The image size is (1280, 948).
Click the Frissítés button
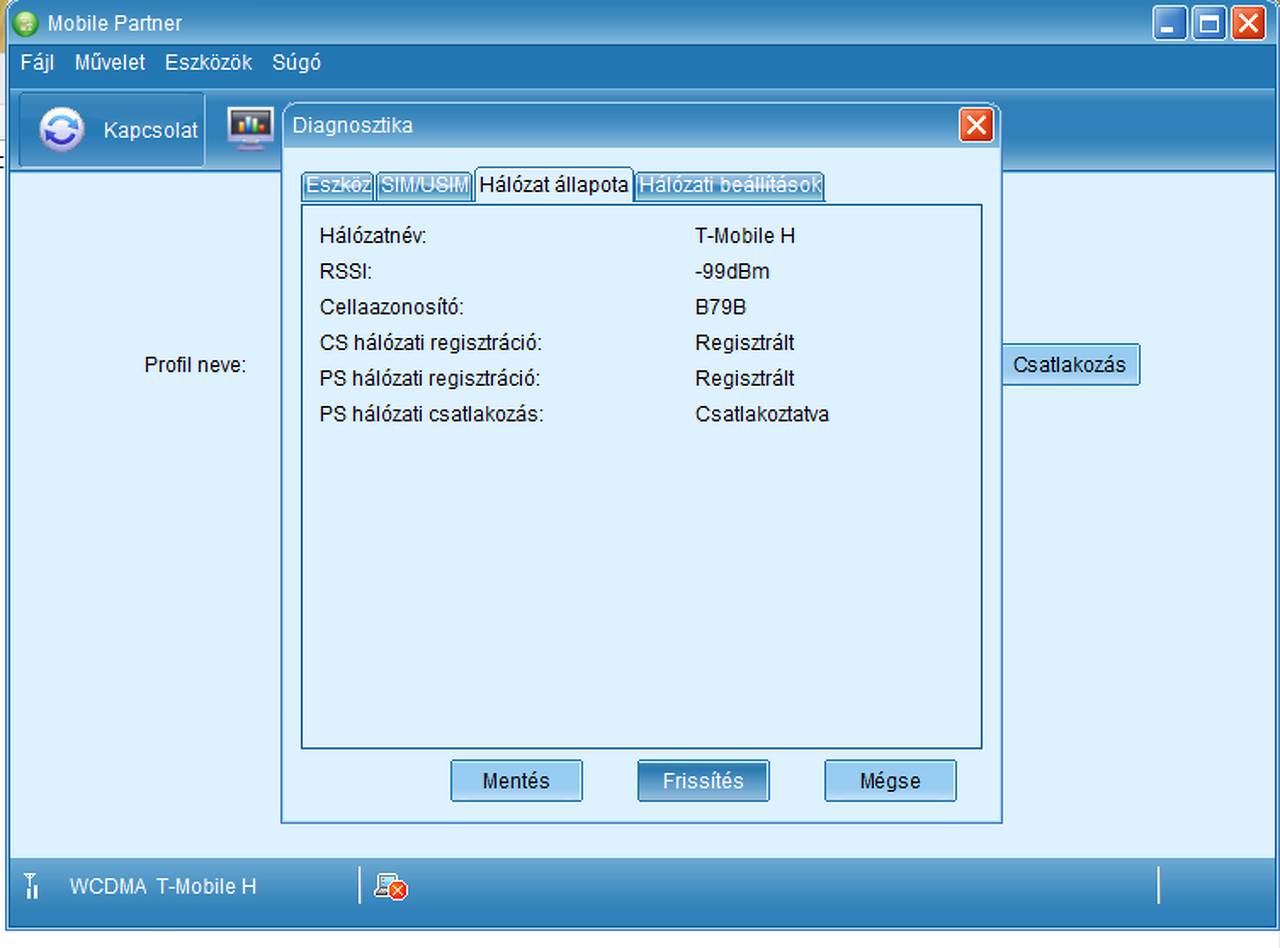click(x=703, y=781)
